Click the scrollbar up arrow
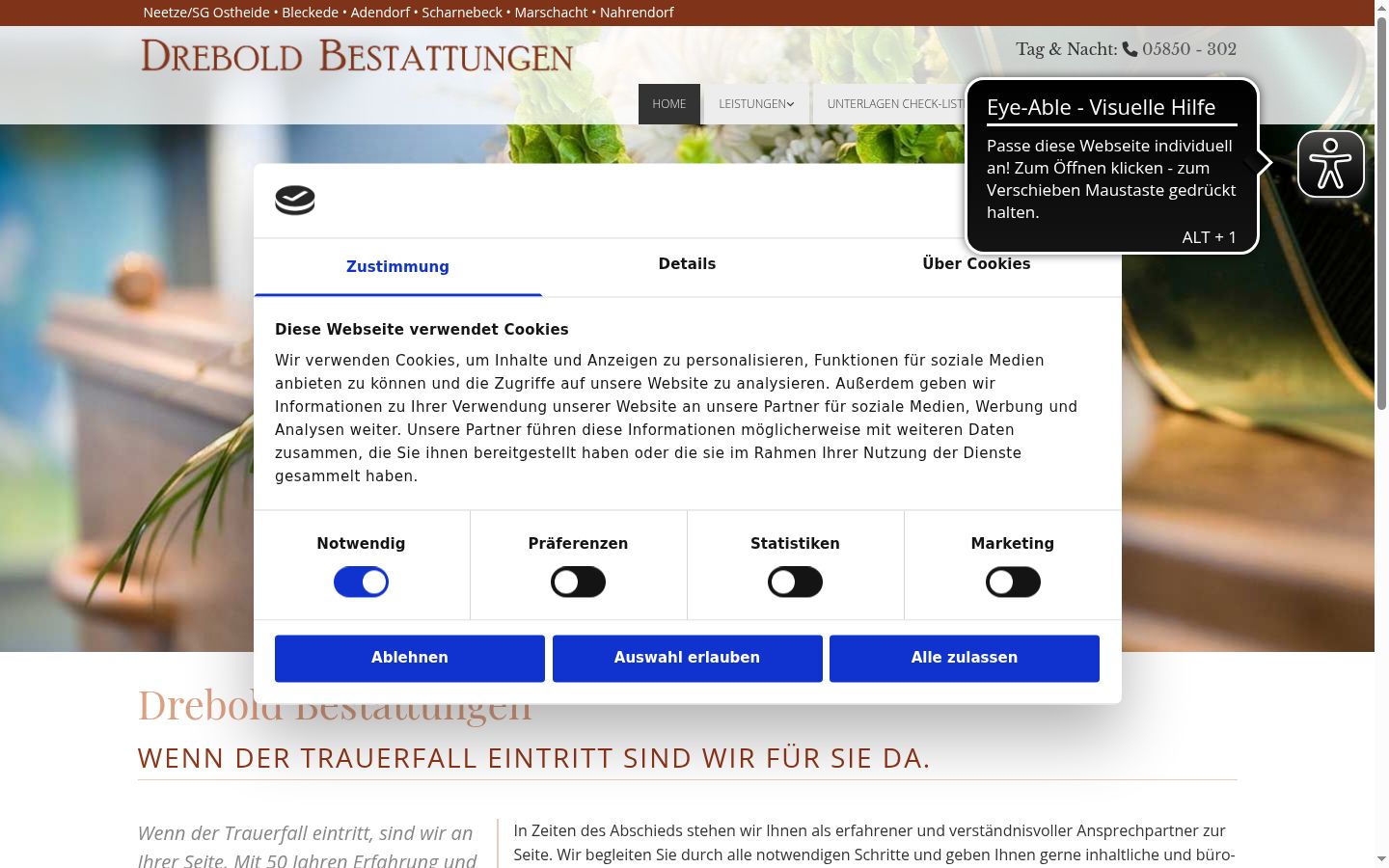 1381,8
